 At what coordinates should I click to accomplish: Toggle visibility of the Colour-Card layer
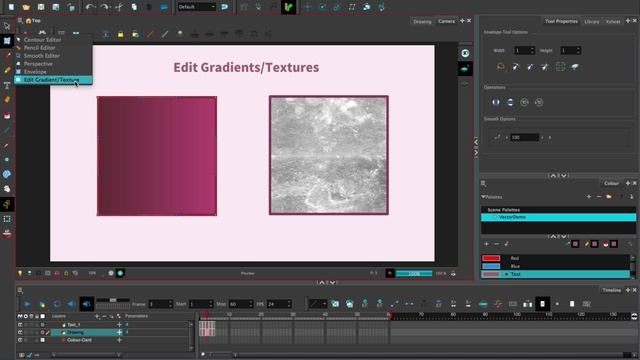[x=20, y=340]
